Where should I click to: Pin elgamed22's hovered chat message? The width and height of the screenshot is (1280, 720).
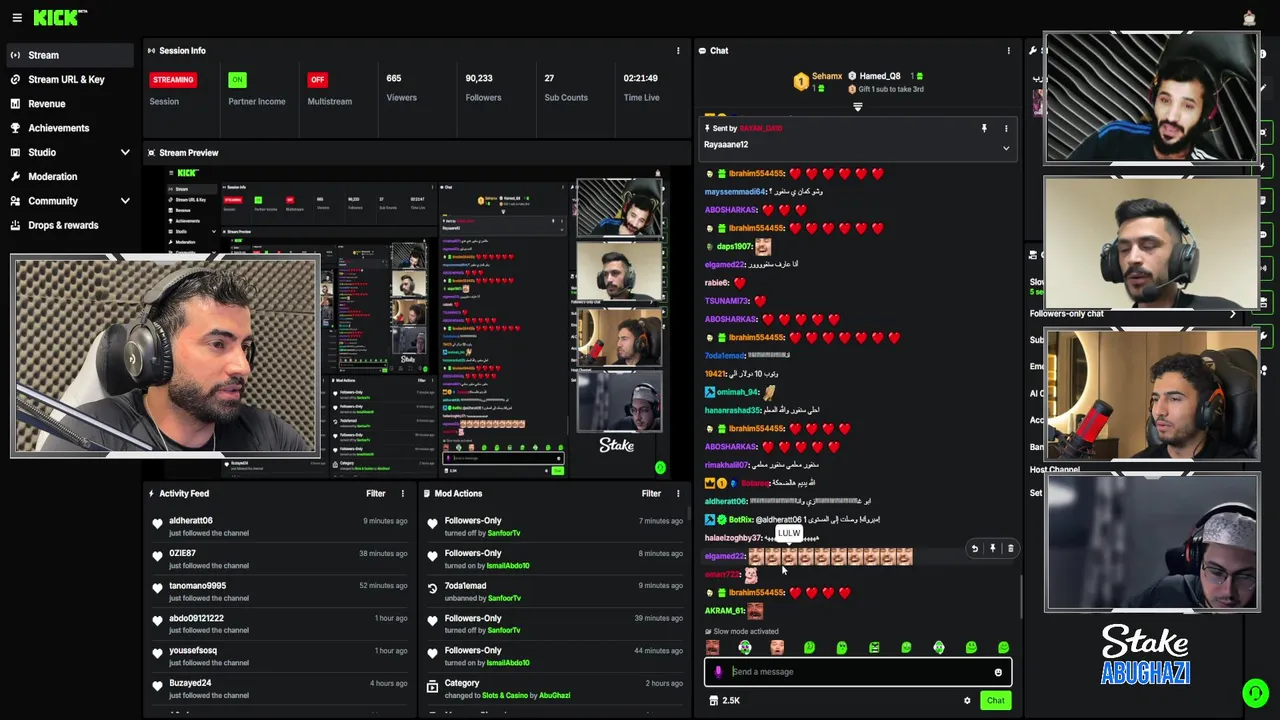click(993, 549)
